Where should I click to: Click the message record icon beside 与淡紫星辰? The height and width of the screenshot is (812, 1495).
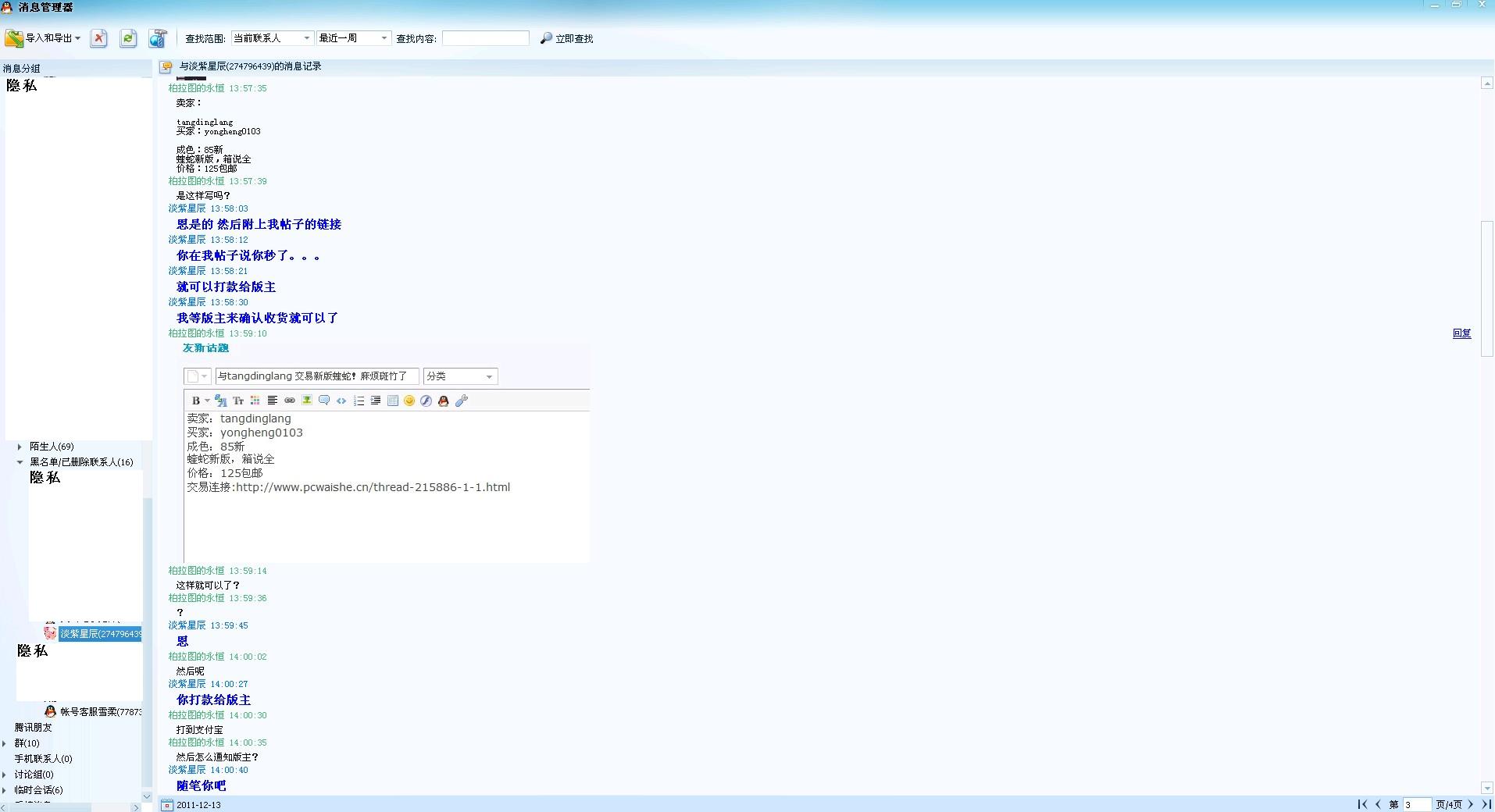pos(166,67)
